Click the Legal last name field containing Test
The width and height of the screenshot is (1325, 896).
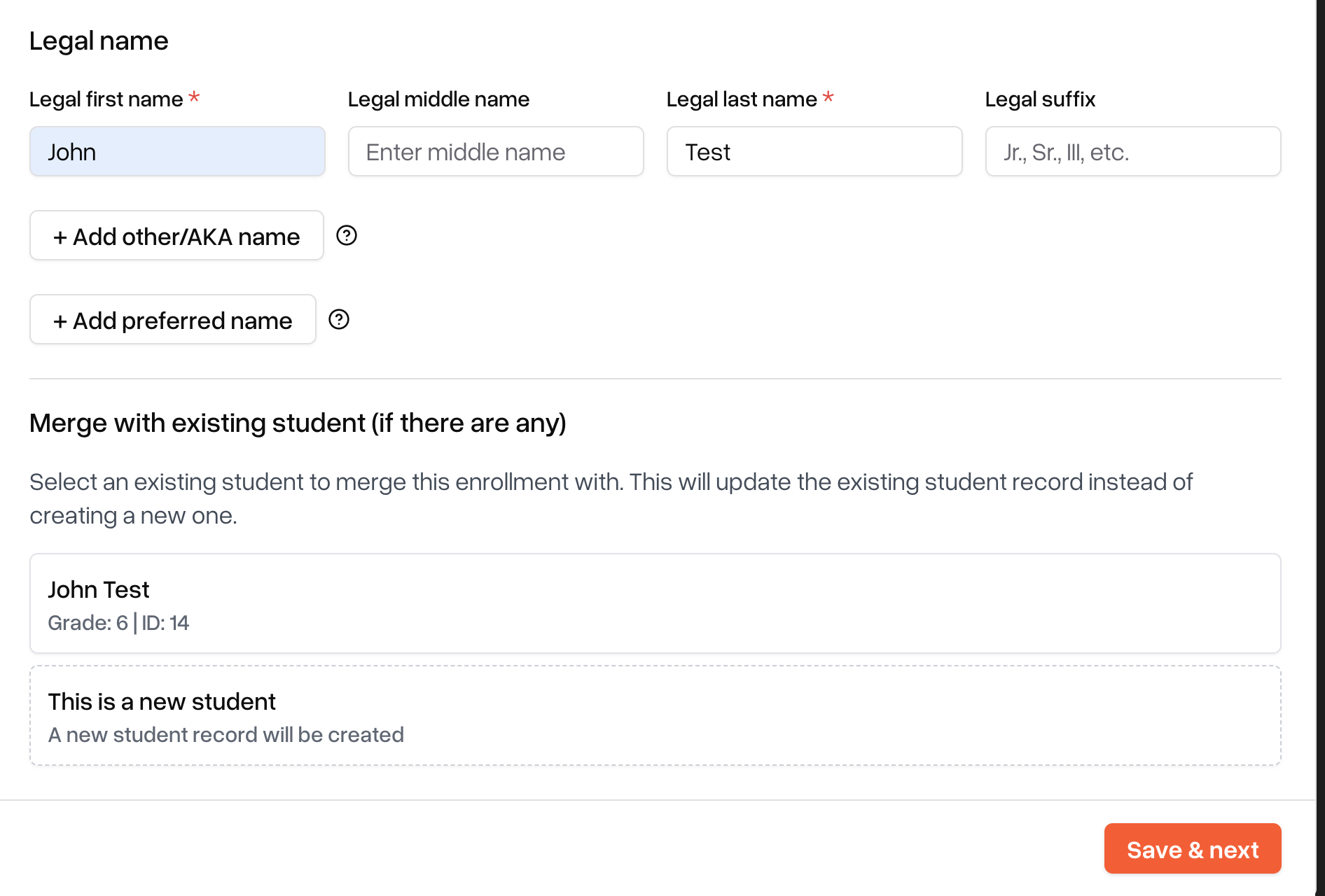pyautogui.click(x=814, y=151)
